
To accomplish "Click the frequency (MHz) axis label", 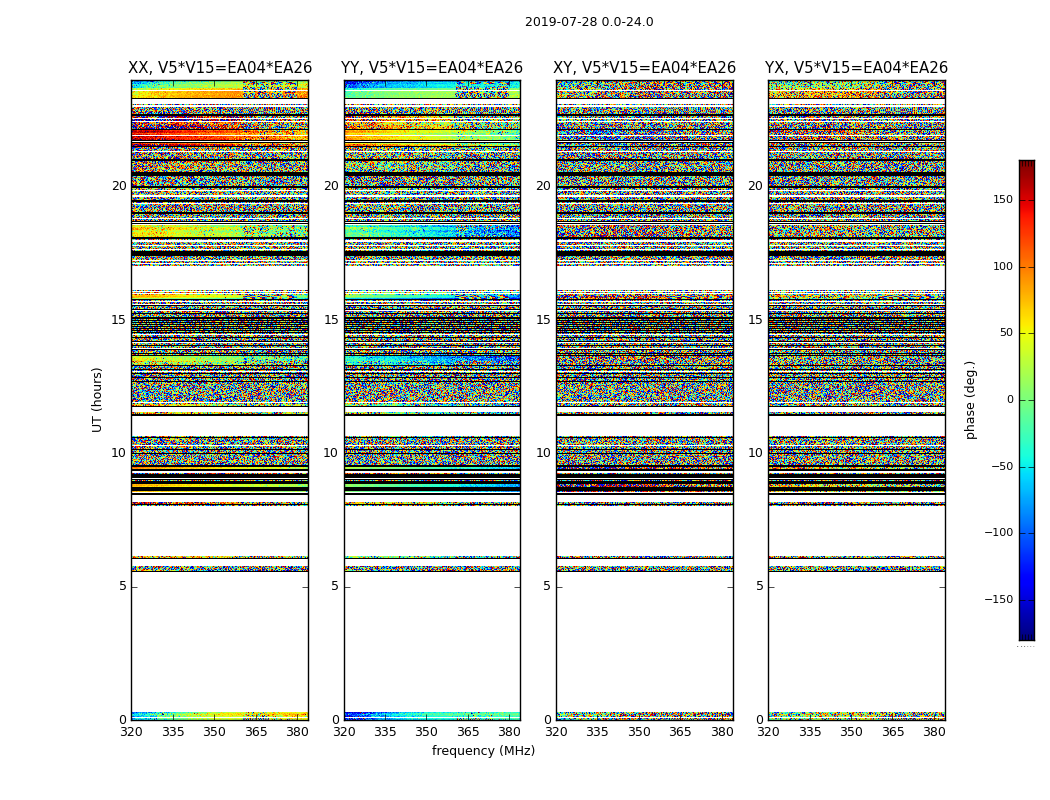I will point(483,750).
